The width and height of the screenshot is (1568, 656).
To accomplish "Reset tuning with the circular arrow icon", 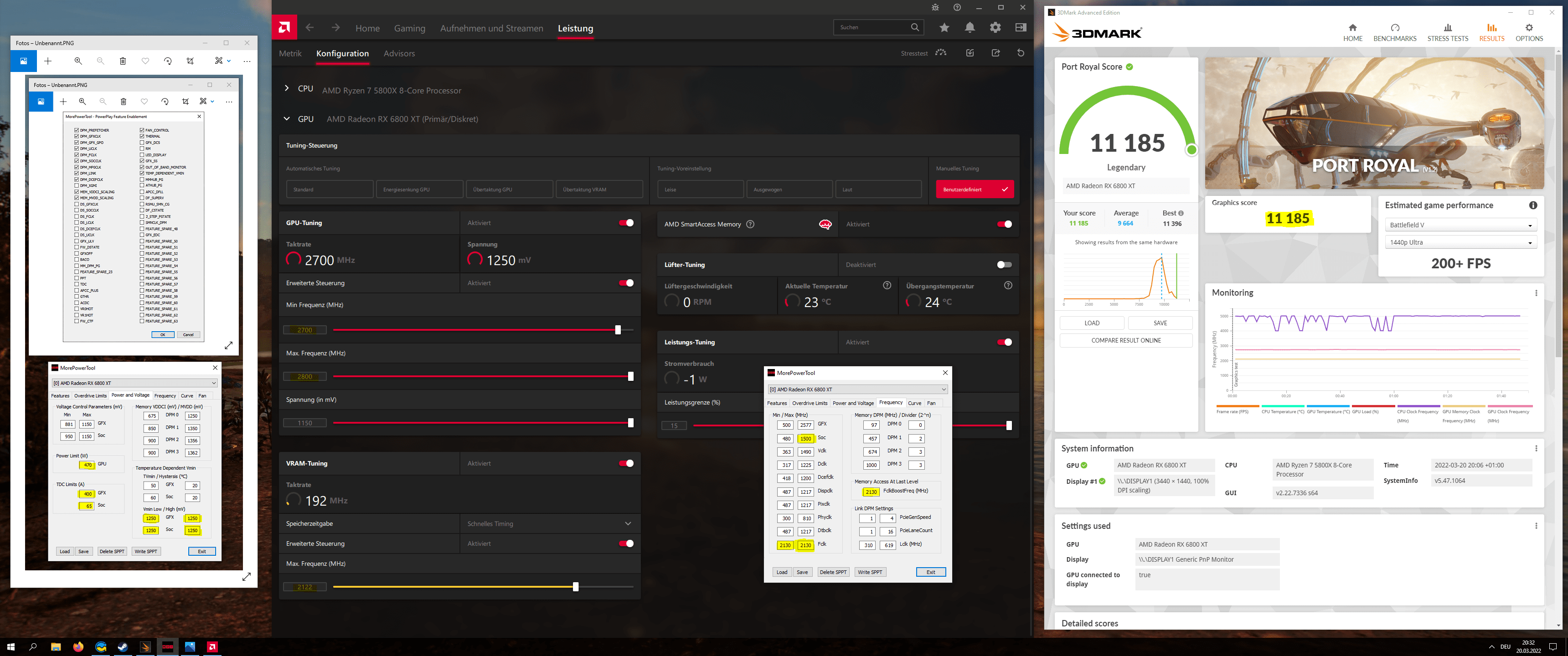I will point(1021,53).
